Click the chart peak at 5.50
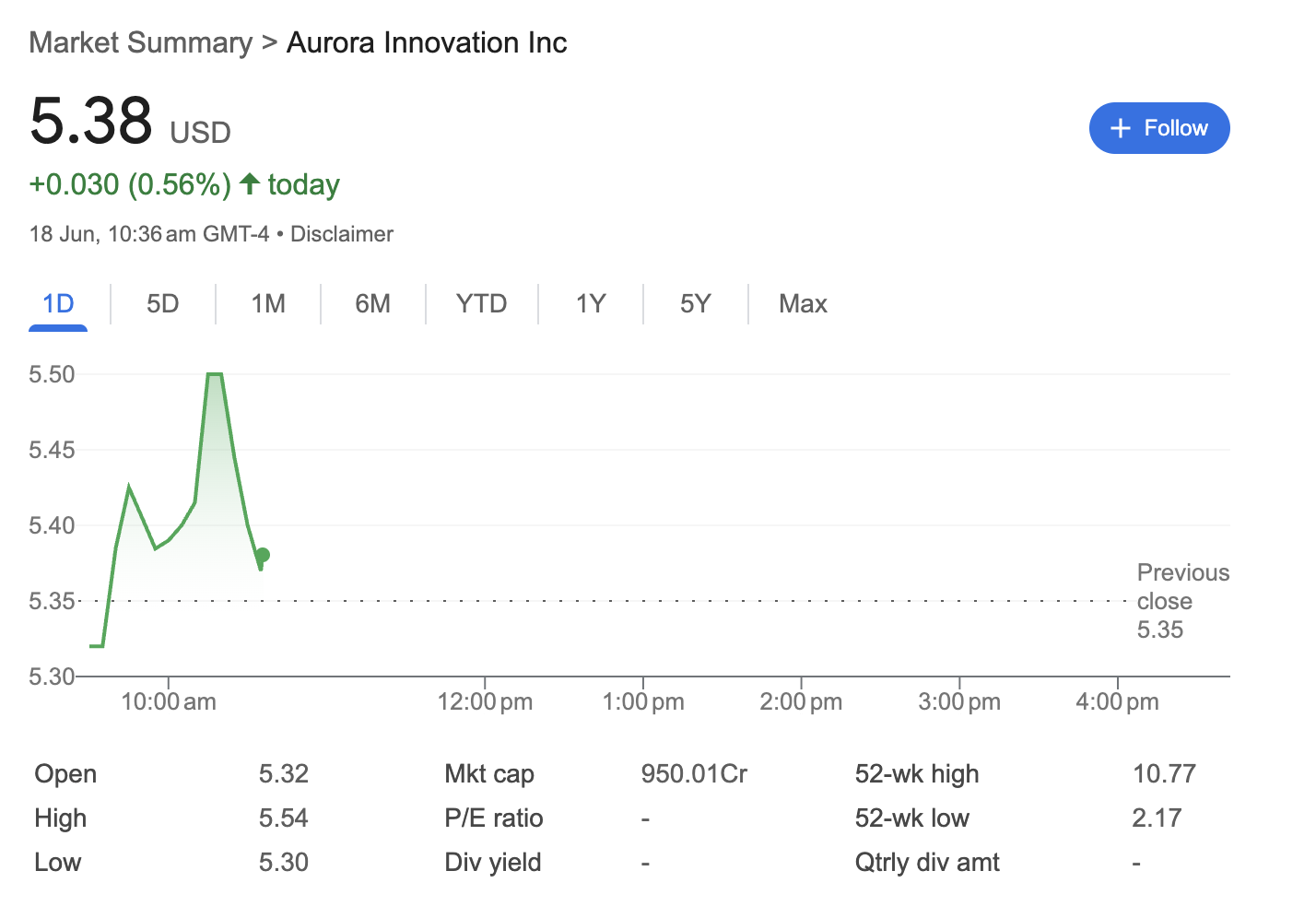The width and height of the screenshot is (1316, 918). [215, 374]
